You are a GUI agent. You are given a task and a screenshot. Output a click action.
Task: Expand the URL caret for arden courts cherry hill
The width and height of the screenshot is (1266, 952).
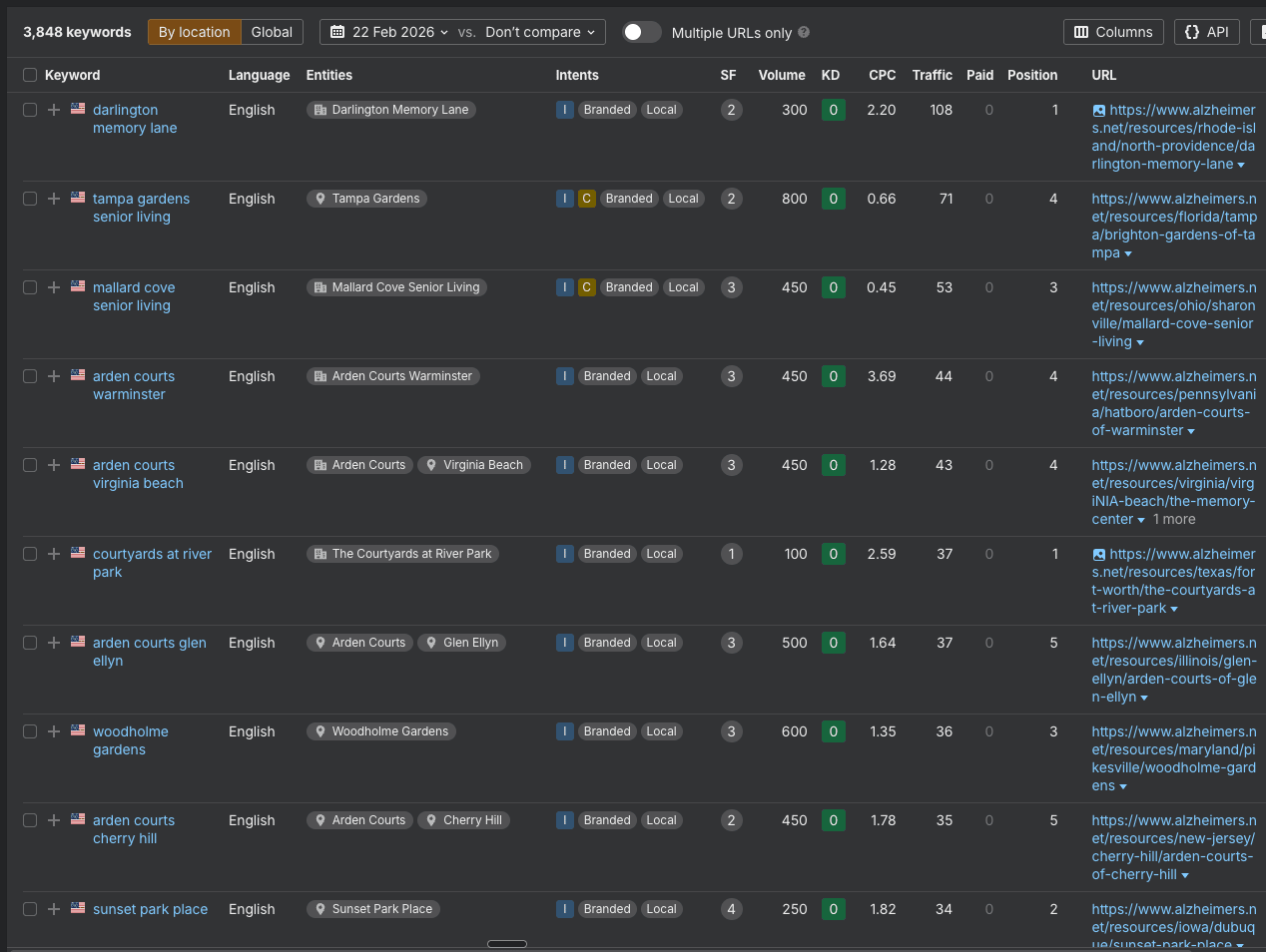[x=1185, y=875]
